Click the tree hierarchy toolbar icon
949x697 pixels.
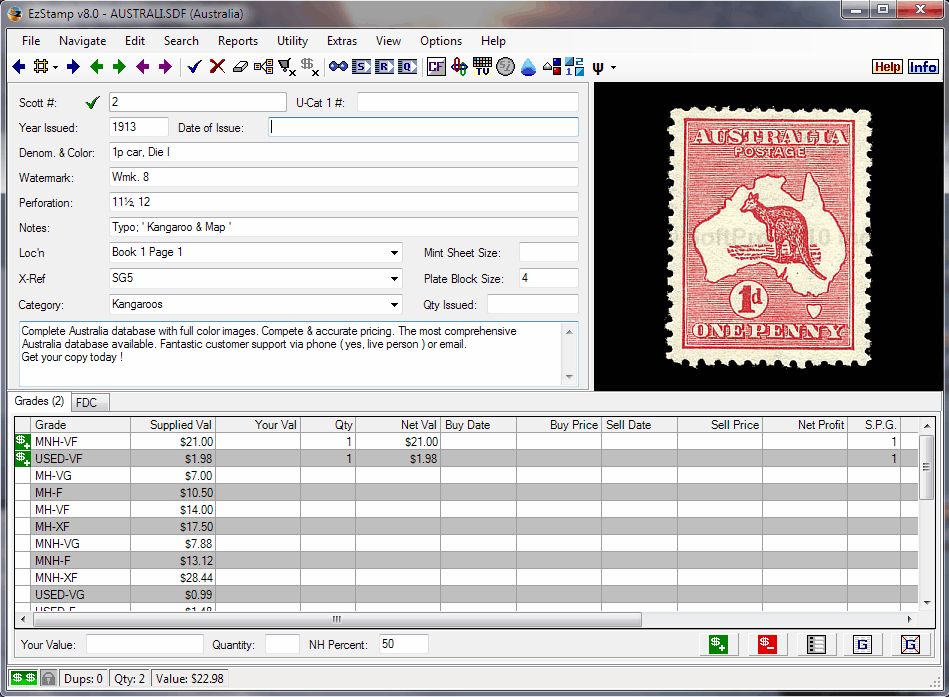click(263, 67)
